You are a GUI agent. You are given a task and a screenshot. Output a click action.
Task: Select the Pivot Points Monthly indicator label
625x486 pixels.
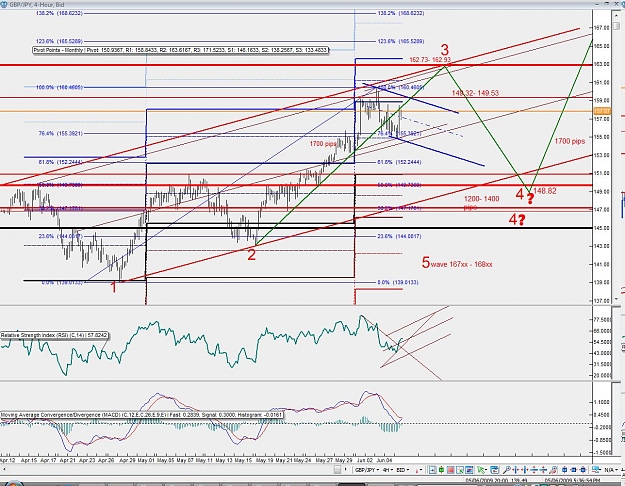(x=180, y=50)
